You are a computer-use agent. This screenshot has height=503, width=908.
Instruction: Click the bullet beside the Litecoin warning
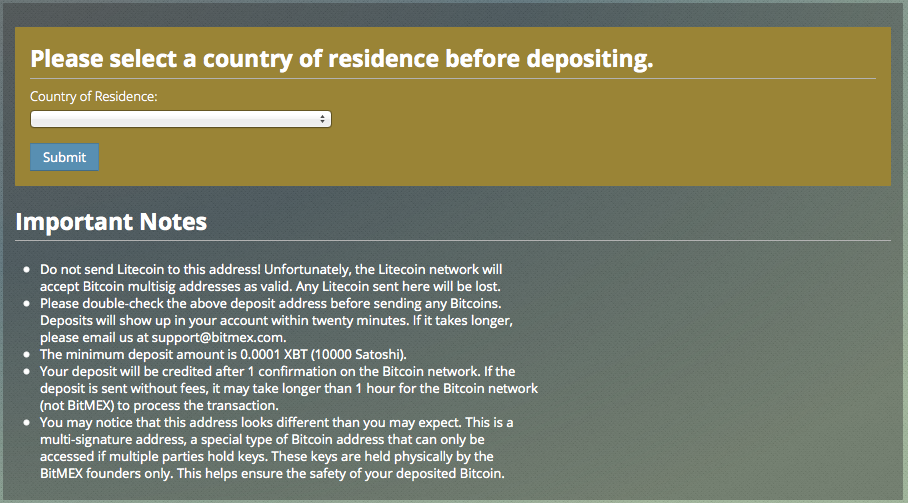pos(27,270)
